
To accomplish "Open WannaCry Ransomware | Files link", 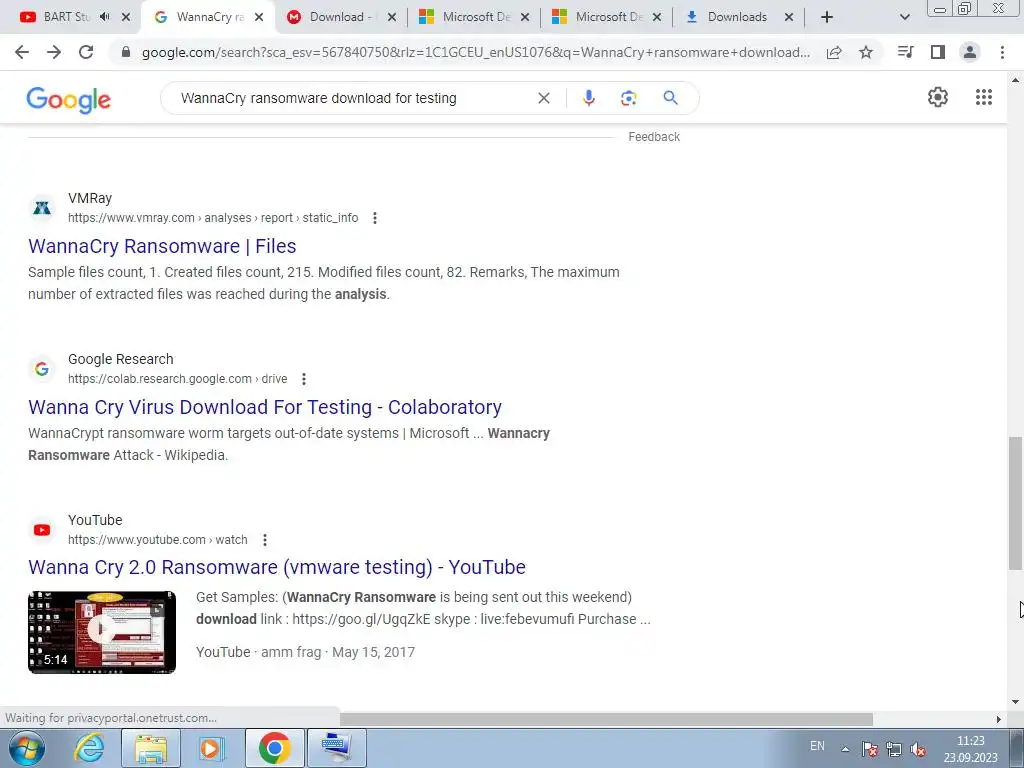I will pos(162,246).
